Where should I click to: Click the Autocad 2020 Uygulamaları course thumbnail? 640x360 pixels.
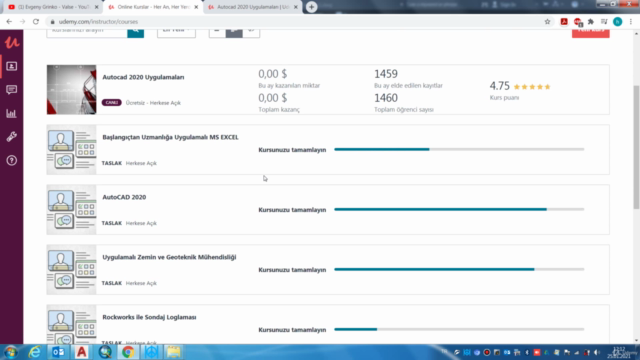click(x=71, y=90)
